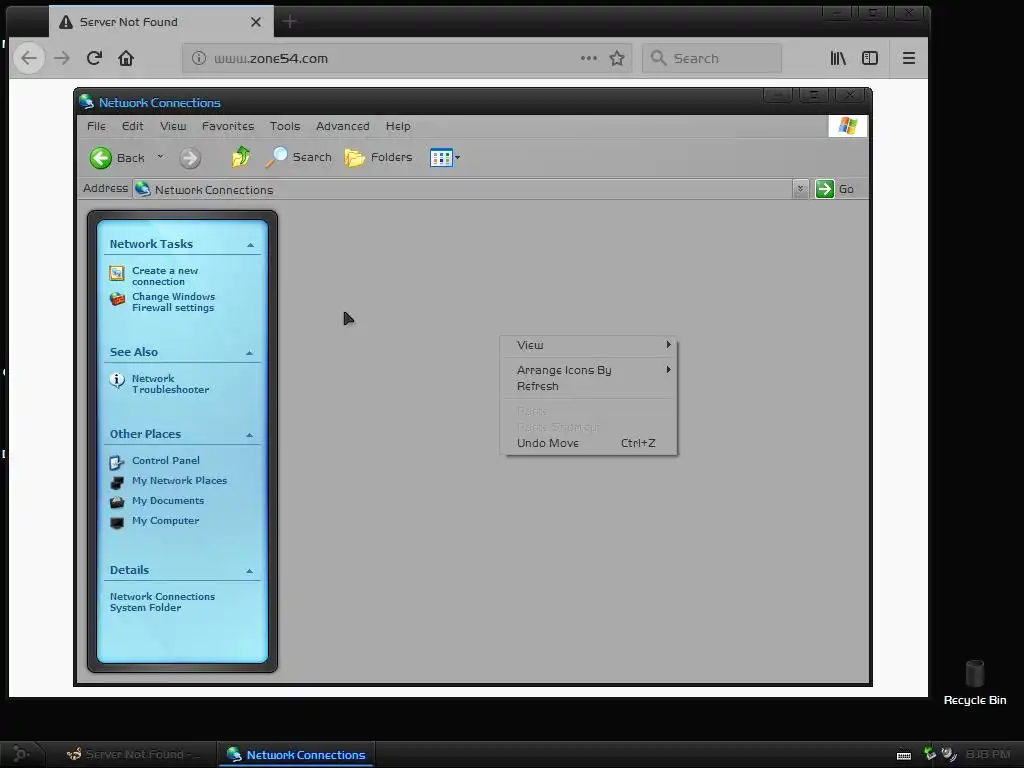The height and width of the screenshot is (768, 1024).
Task: Go back in Firefox with the back arrow
Action: (x=29, y=58)
